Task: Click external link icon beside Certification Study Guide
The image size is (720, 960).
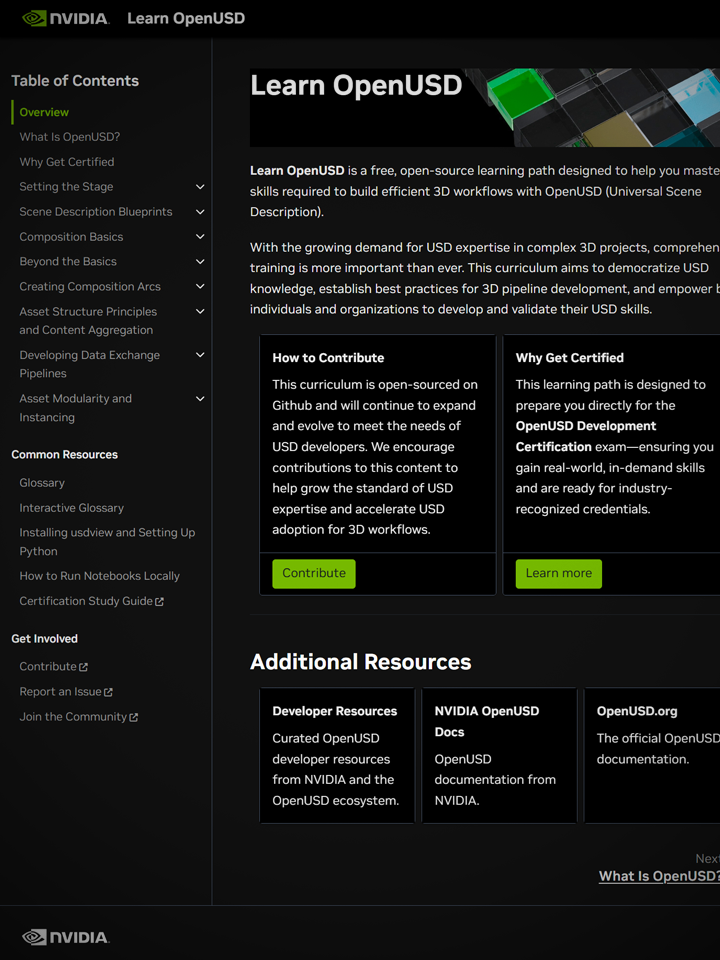Action: tap(160, 601)
